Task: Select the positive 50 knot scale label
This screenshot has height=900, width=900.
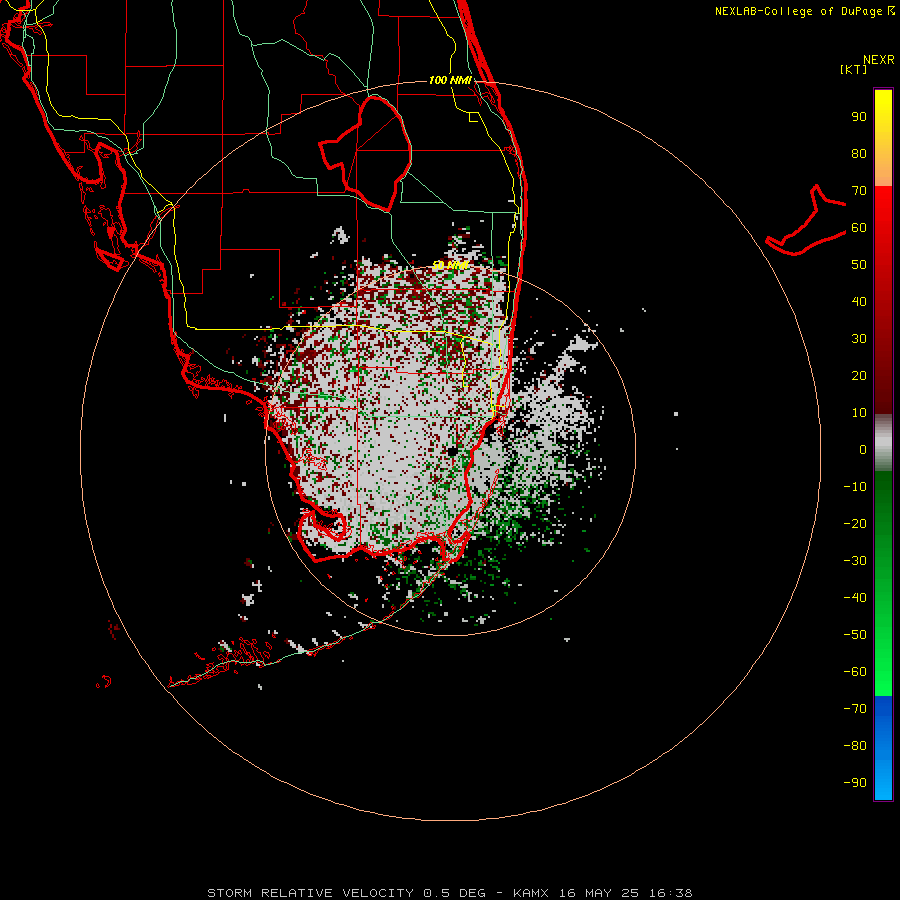Action: coord(859,265)
